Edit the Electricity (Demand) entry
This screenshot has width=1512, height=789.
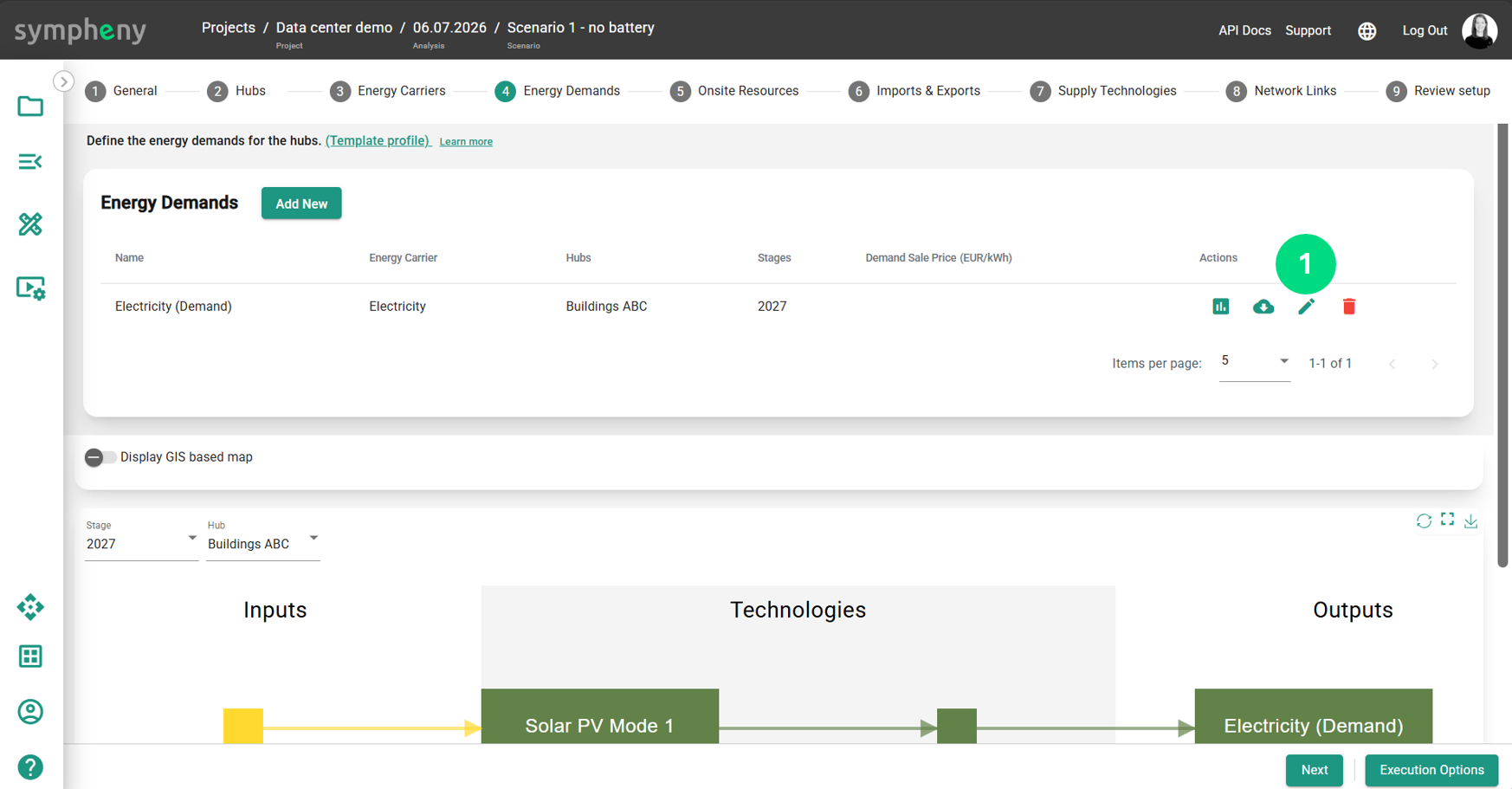(x=1306, y=307)
